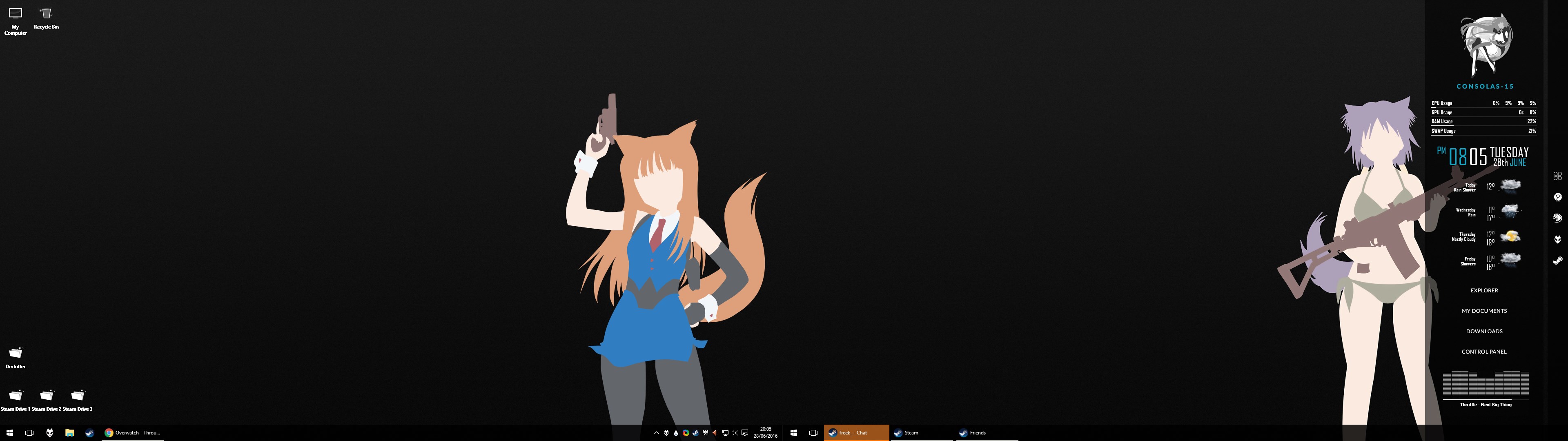Image resolution: width=1568 pixels, height=441 pixels.
Task: Click the CPU Usage readout
Action: click(x=1483, y=104)
